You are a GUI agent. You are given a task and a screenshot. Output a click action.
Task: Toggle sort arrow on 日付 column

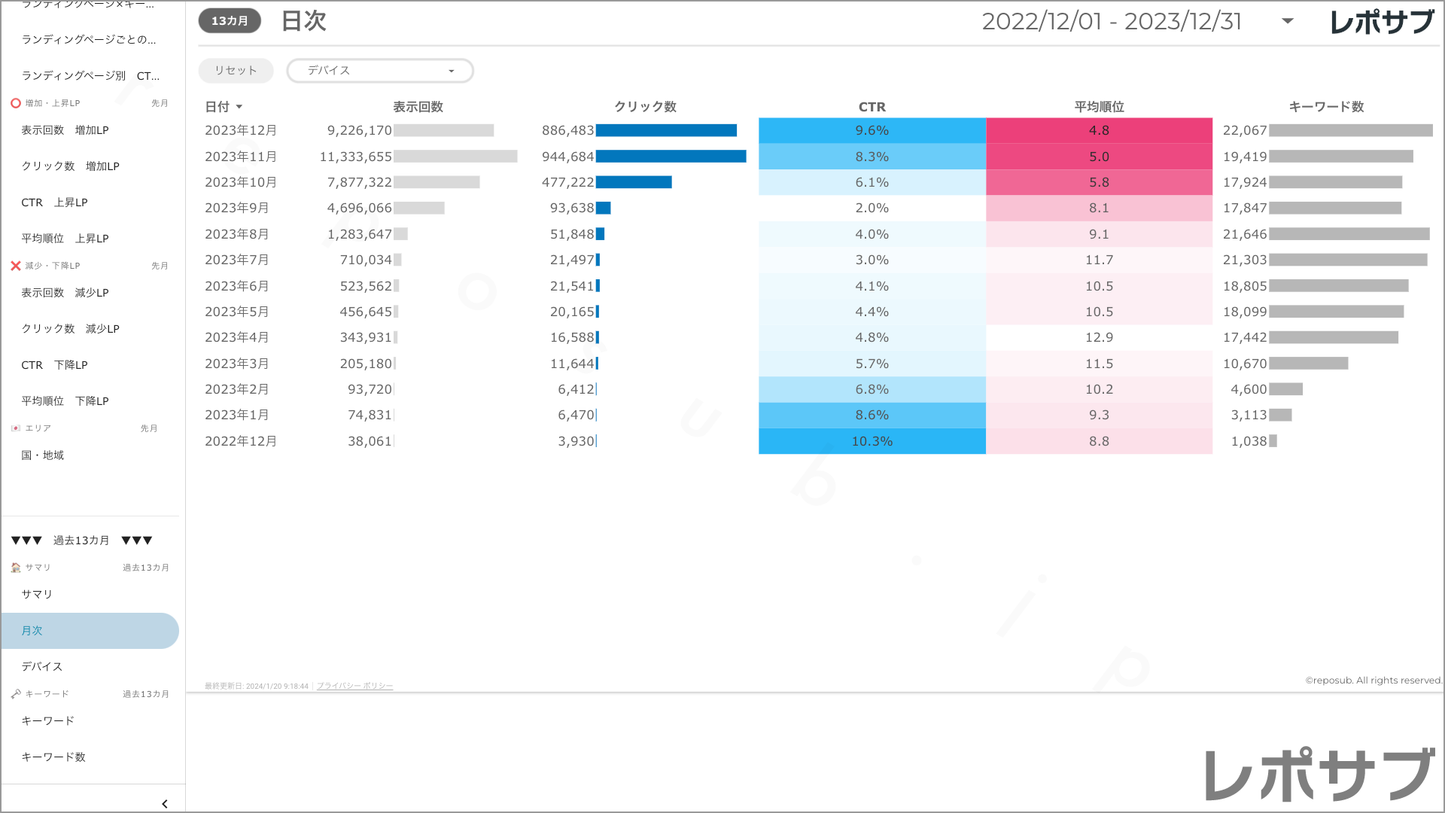click(240, 107)
